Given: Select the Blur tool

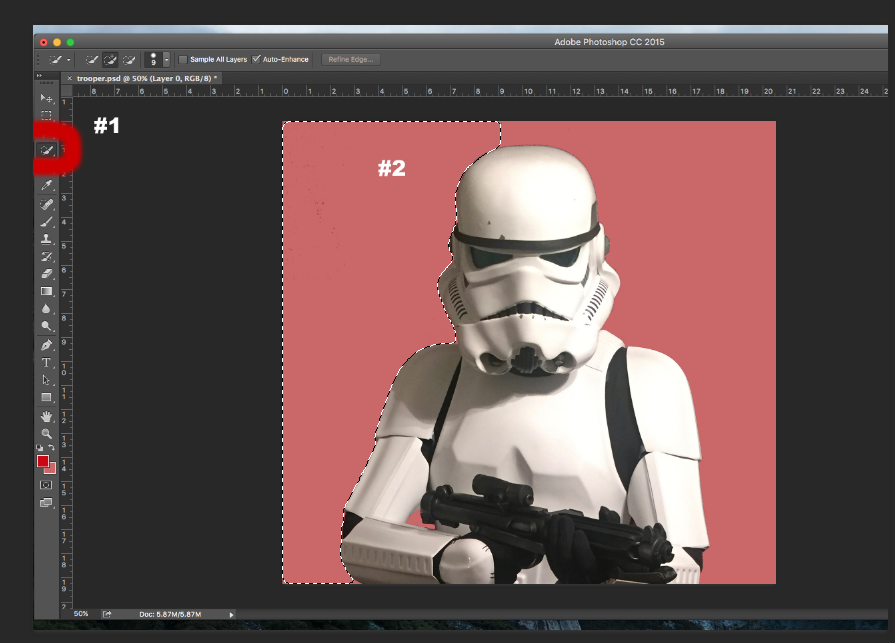Looking at the screenshot, I should [x=46, y=309].
